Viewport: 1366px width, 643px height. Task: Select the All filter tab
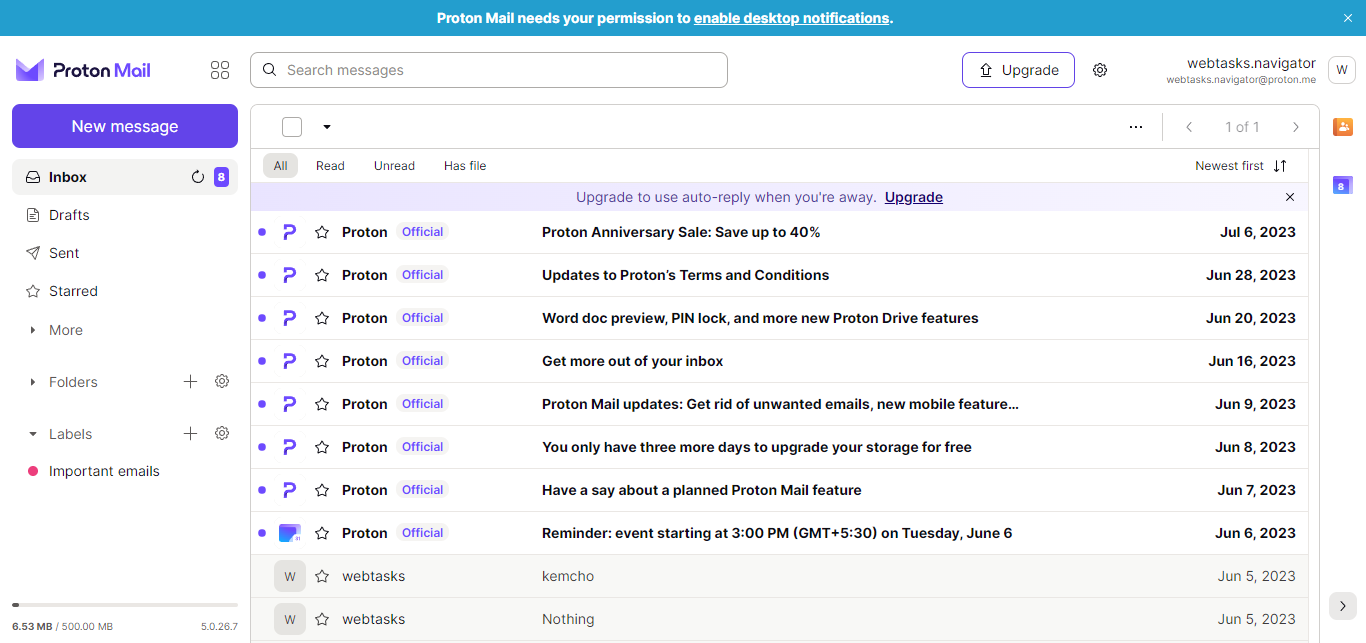coord(280,166)
